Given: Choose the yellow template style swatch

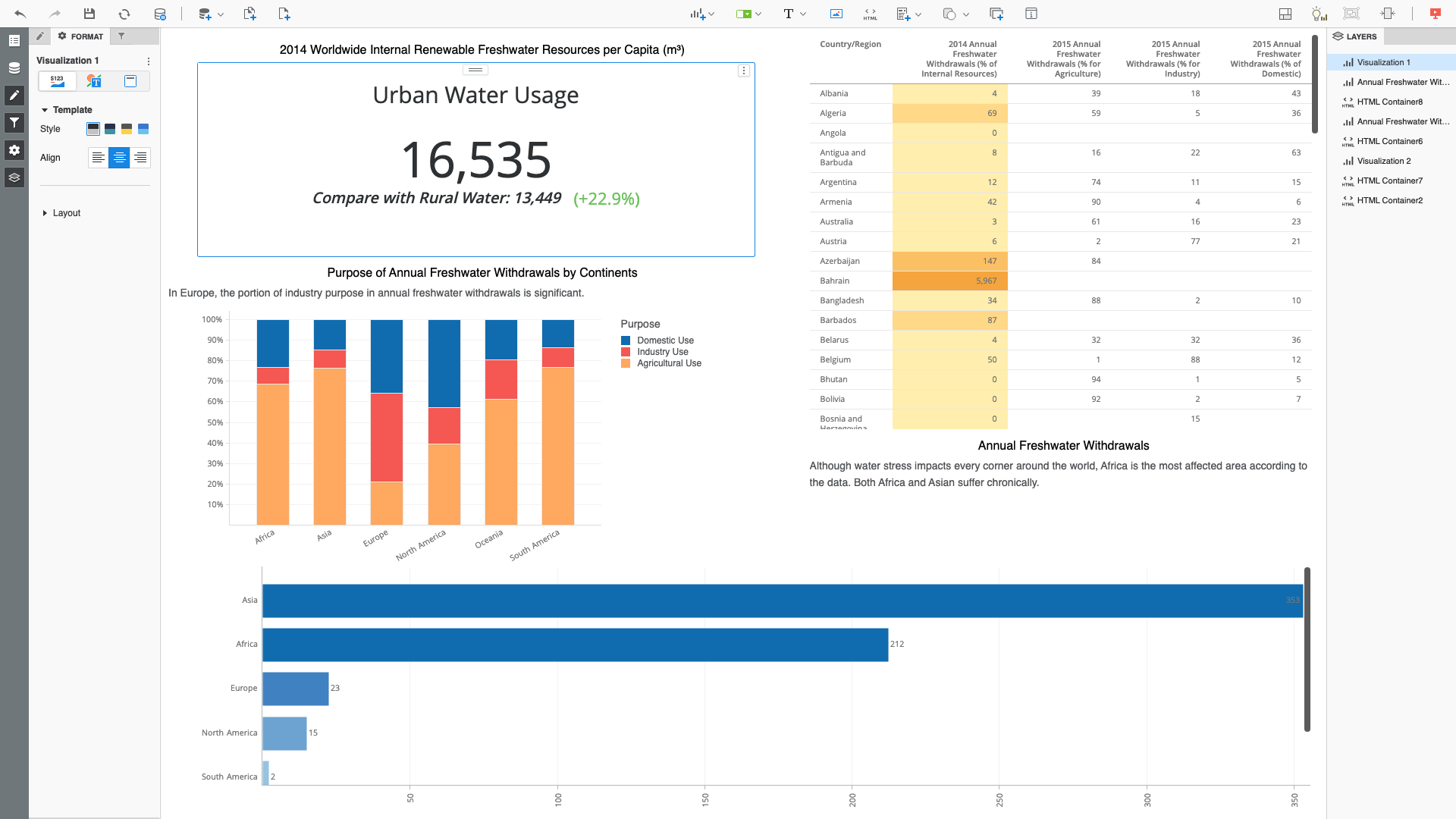Looking at the screenshot, I should tap(127, 129).
